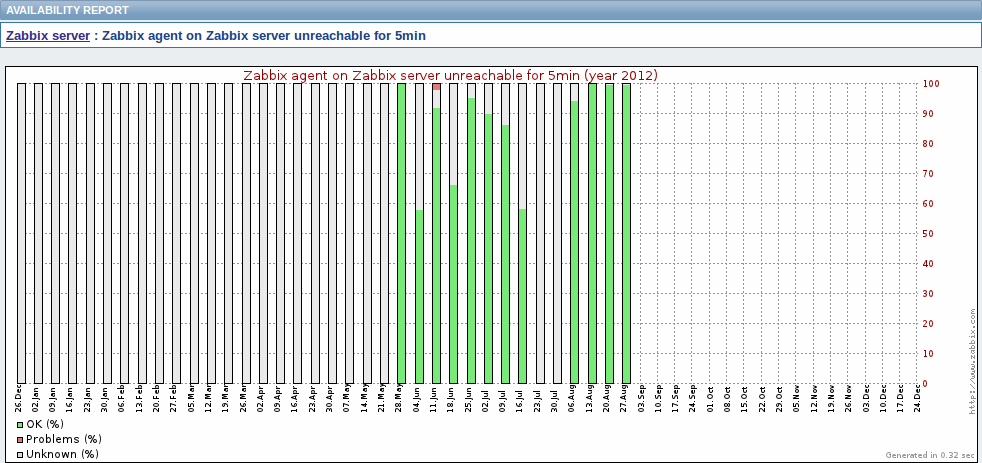Click the 100 value on the percent axis
982x463 pixels.
(x=929, y=83)
